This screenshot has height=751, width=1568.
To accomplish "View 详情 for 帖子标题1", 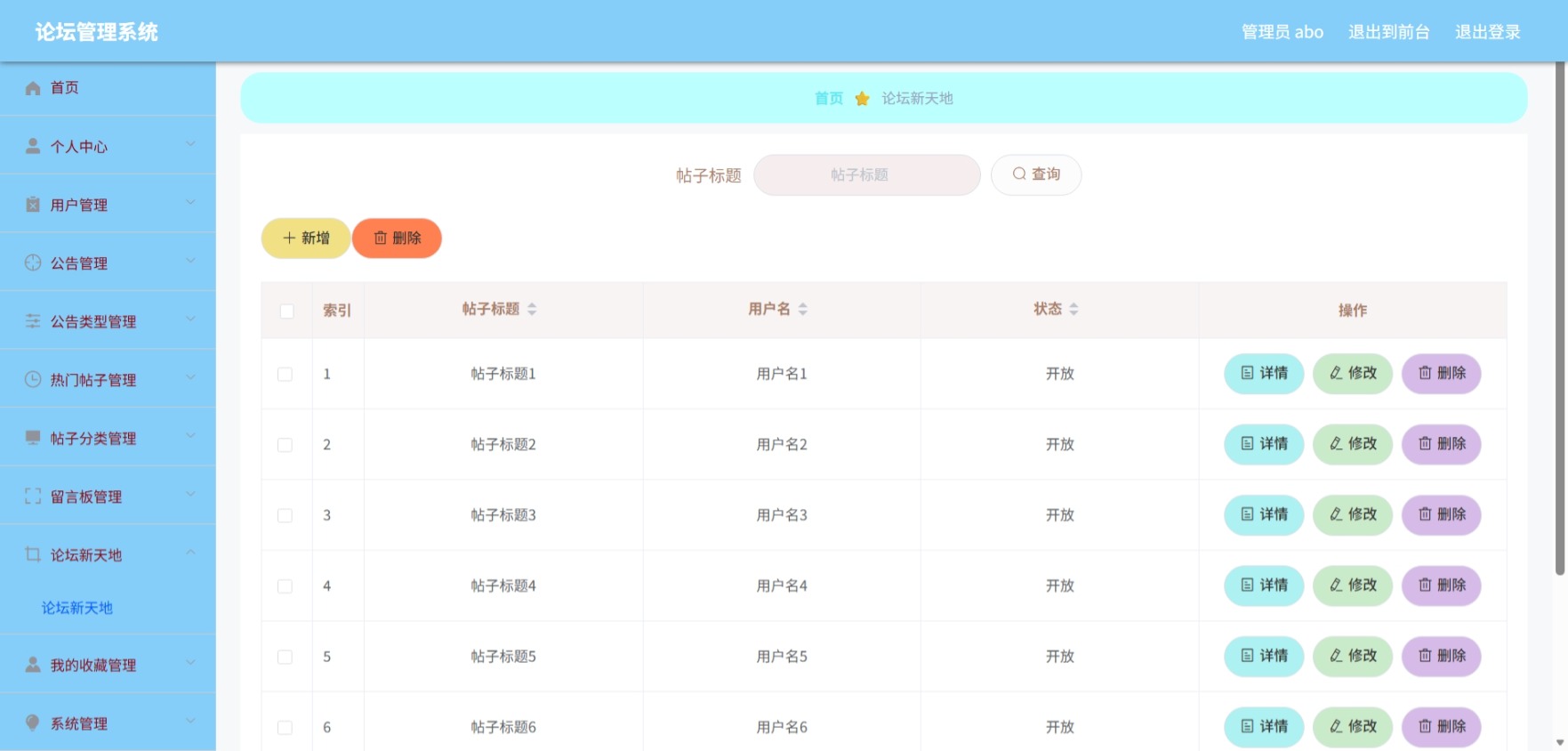I will tap(1264, 374).
